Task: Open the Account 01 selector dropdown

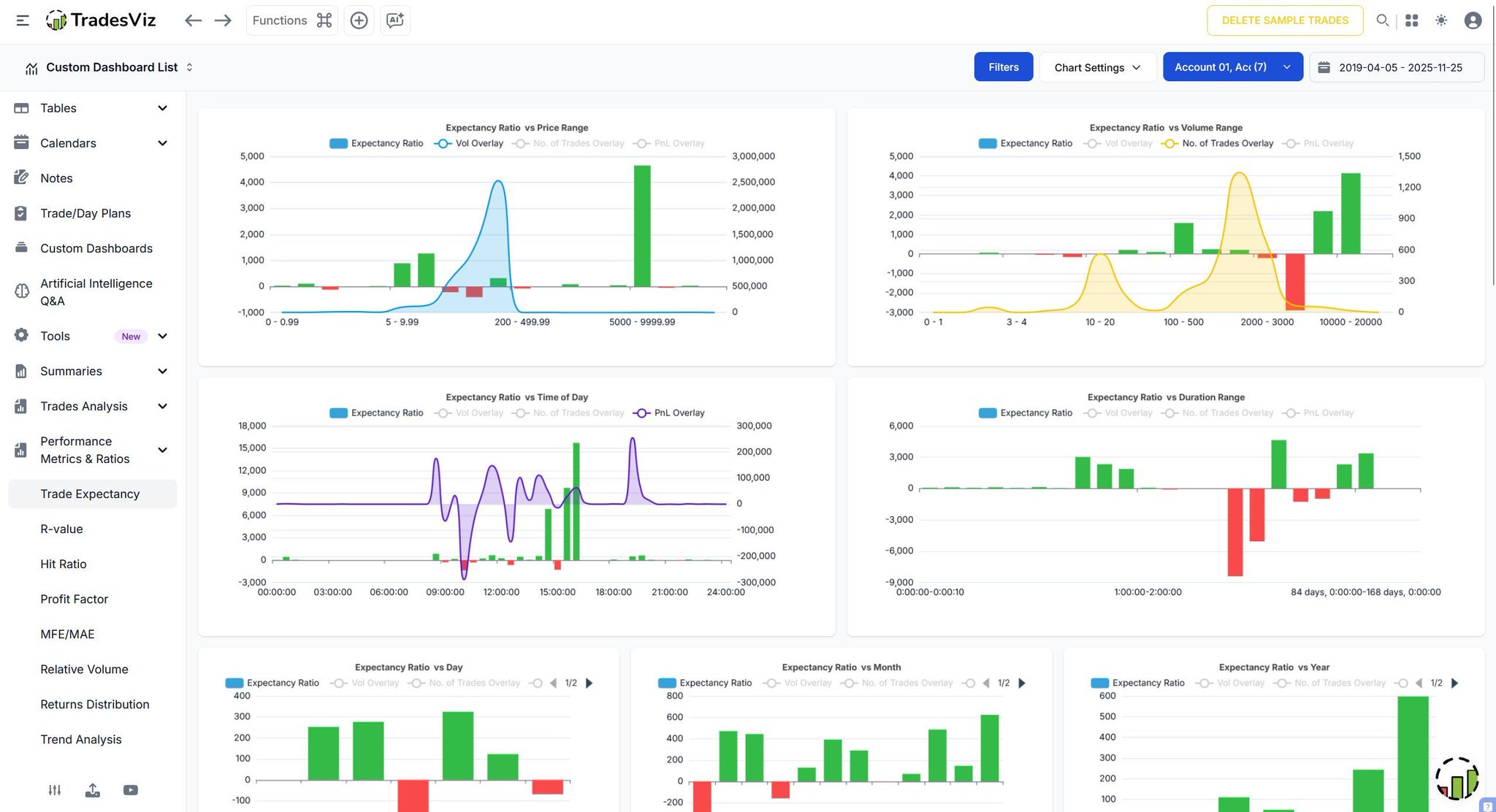Action: [1232, 67]
